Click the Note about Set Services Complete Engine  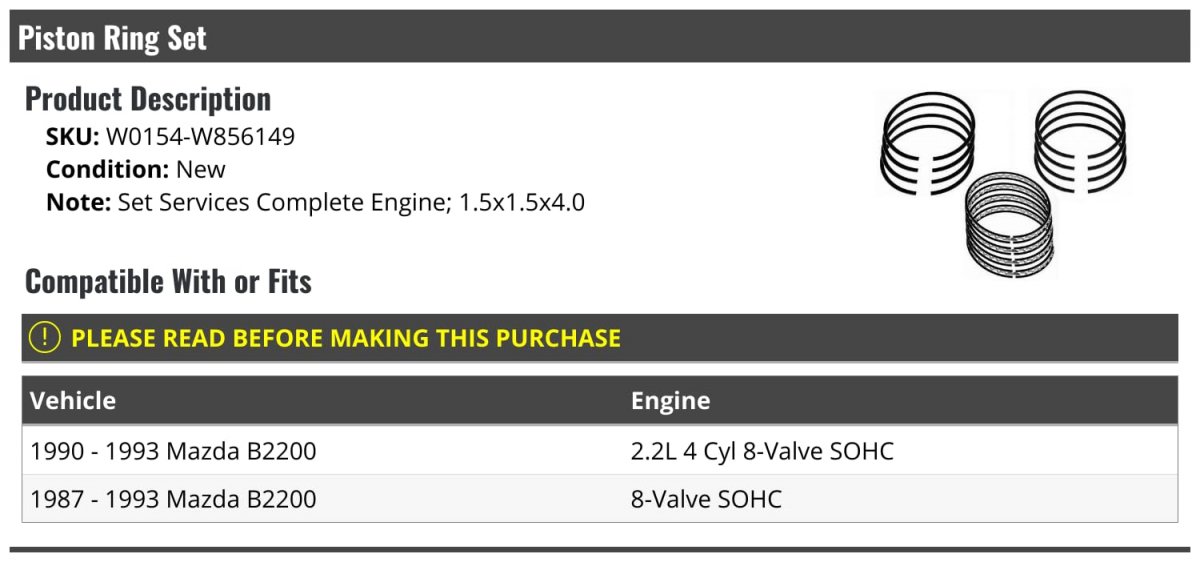pyautogui.click(x=315, y=203)
